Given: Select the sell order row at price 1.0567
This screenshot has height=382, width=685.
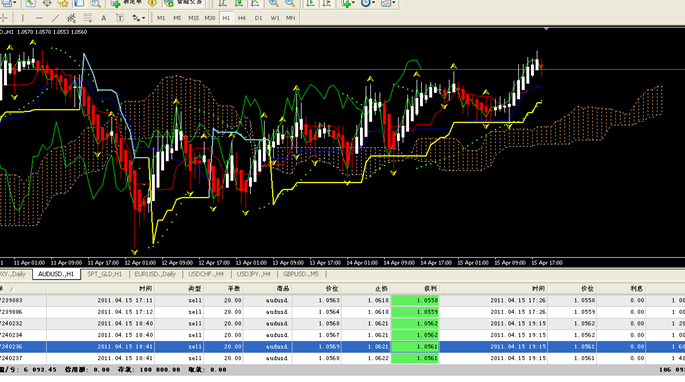Looking at the screenshot, I should [x=342, y=335].
